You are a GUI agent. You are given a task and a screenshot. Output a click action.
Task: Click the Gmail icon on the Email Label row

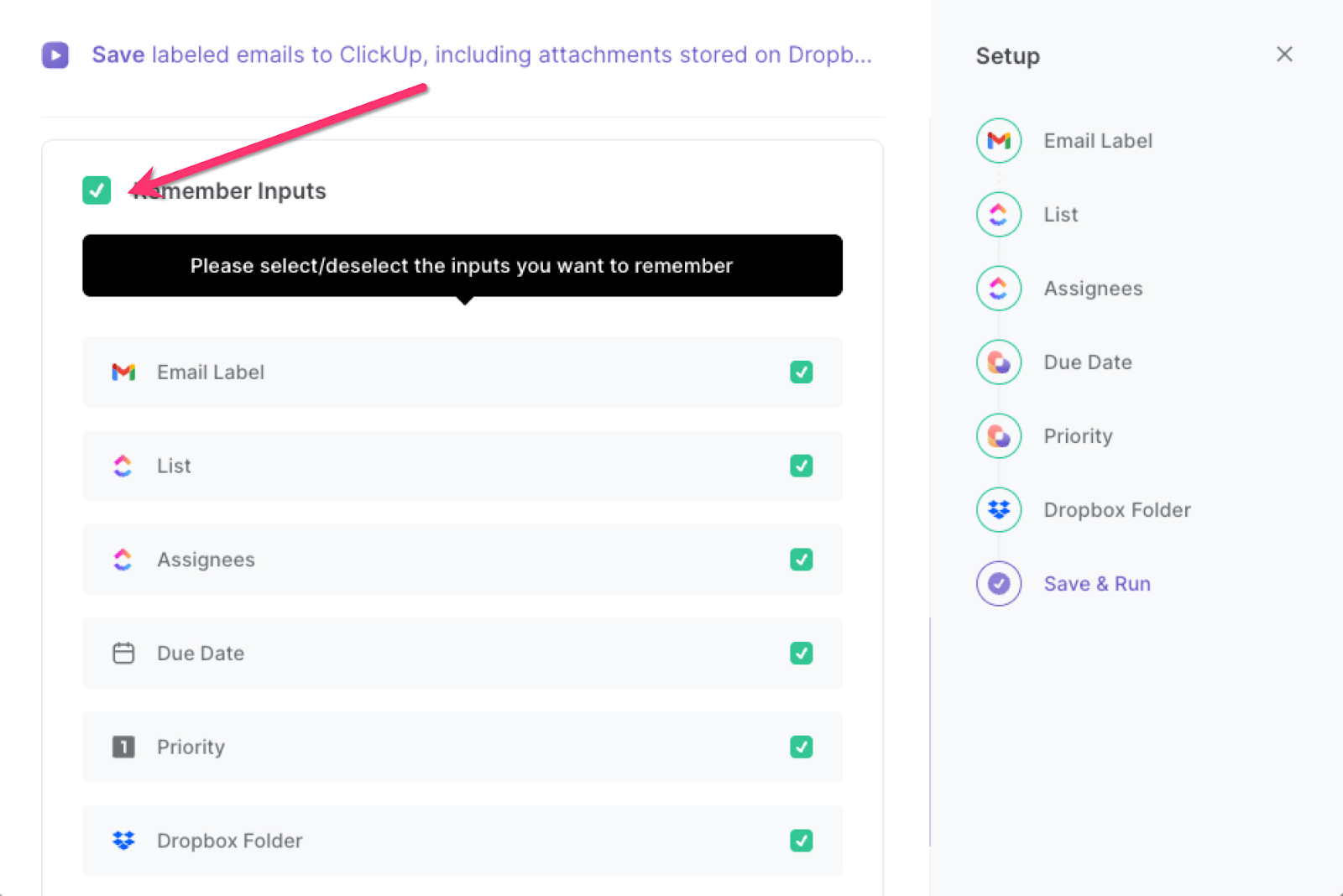[123, 372]
